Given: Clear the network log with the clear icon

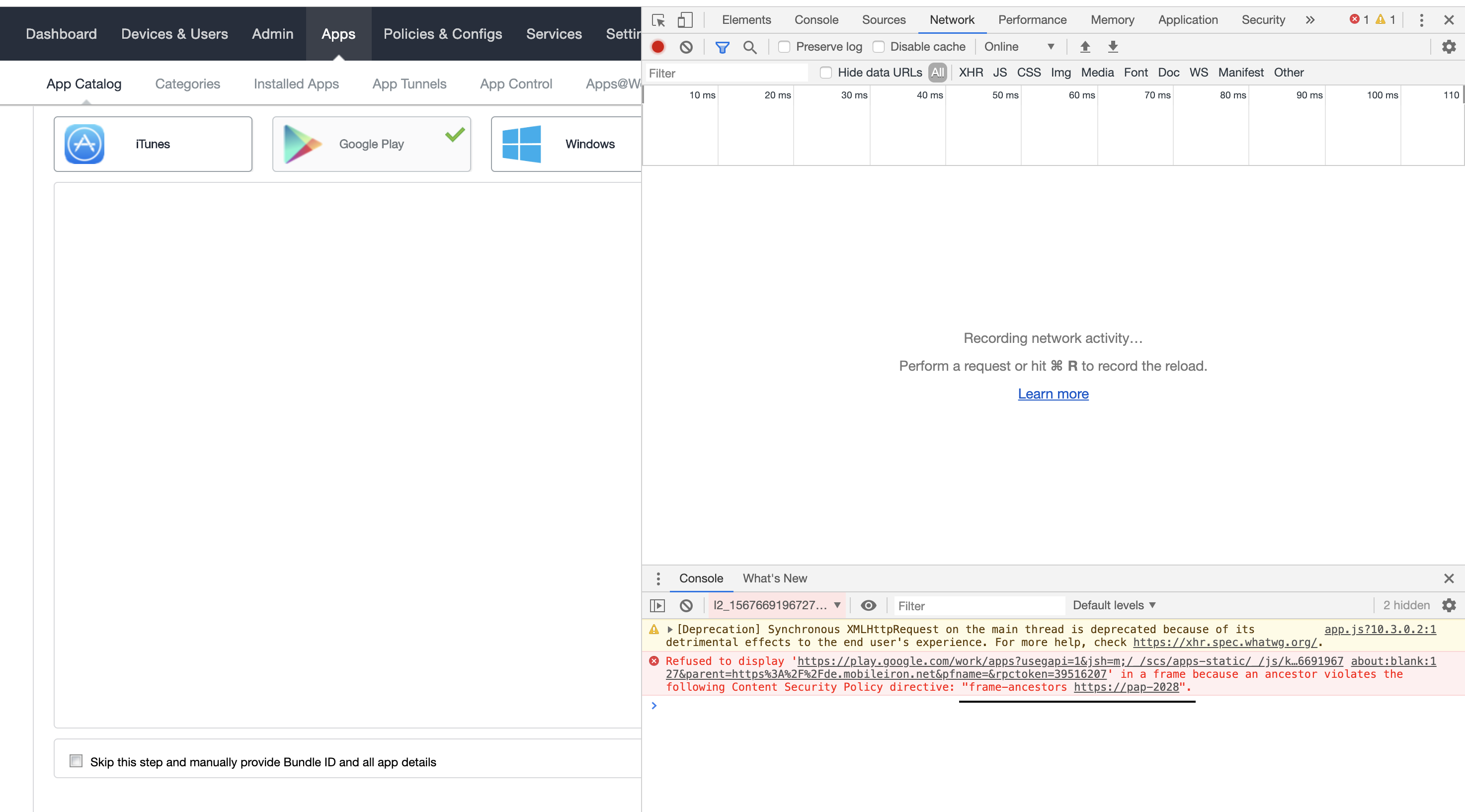Looking at the screenshot, I should (x=686, y=47).
